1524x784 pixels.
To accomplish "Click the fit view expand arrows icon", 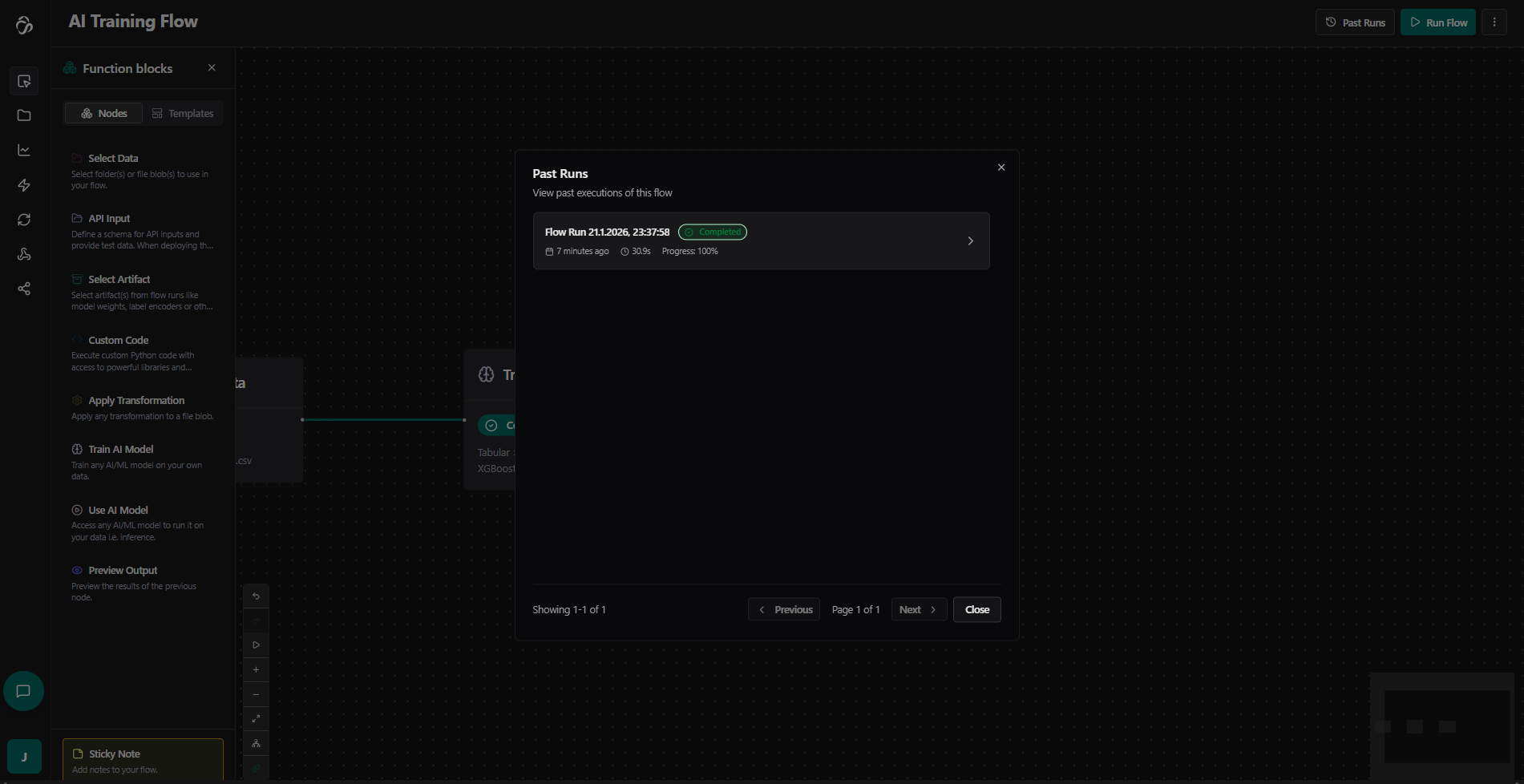I will (256, 719).
